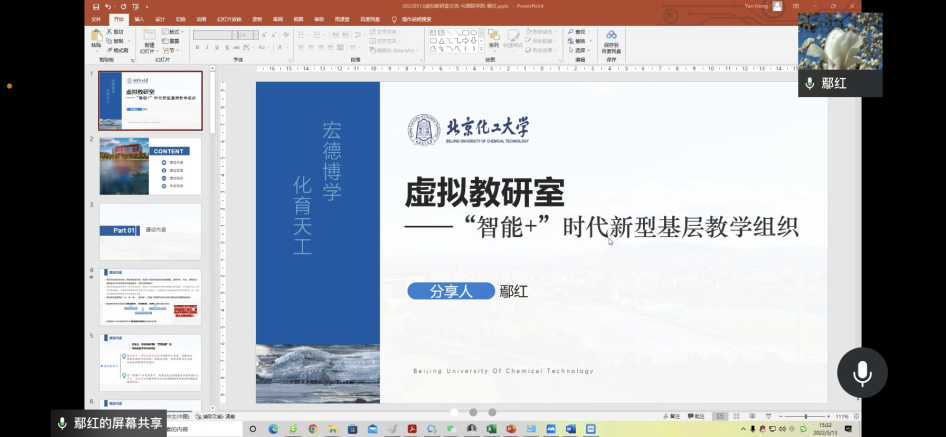The height and width of the screenshot is (437, 946).
Task: Open the Section dropdown
Action: (172, 51)
